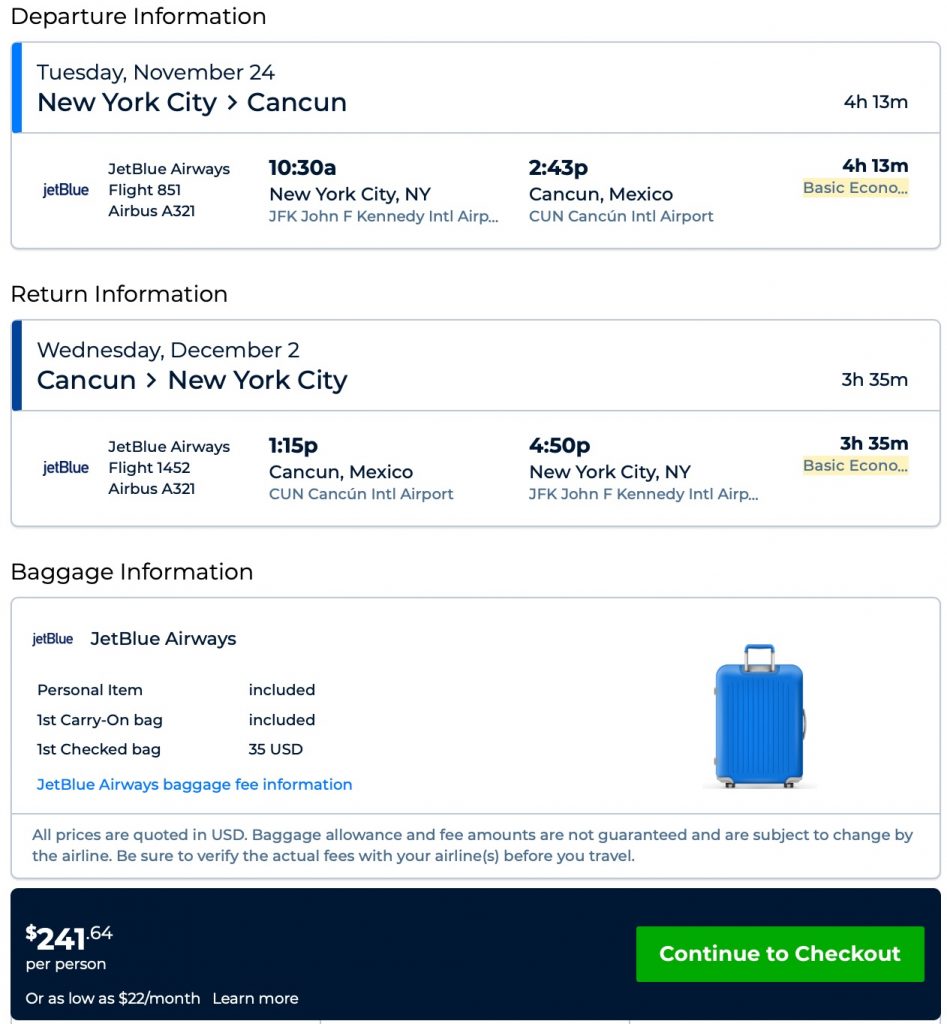Click truncated JFK airport name on return flight
The image size is (947, 1024).
643,495
